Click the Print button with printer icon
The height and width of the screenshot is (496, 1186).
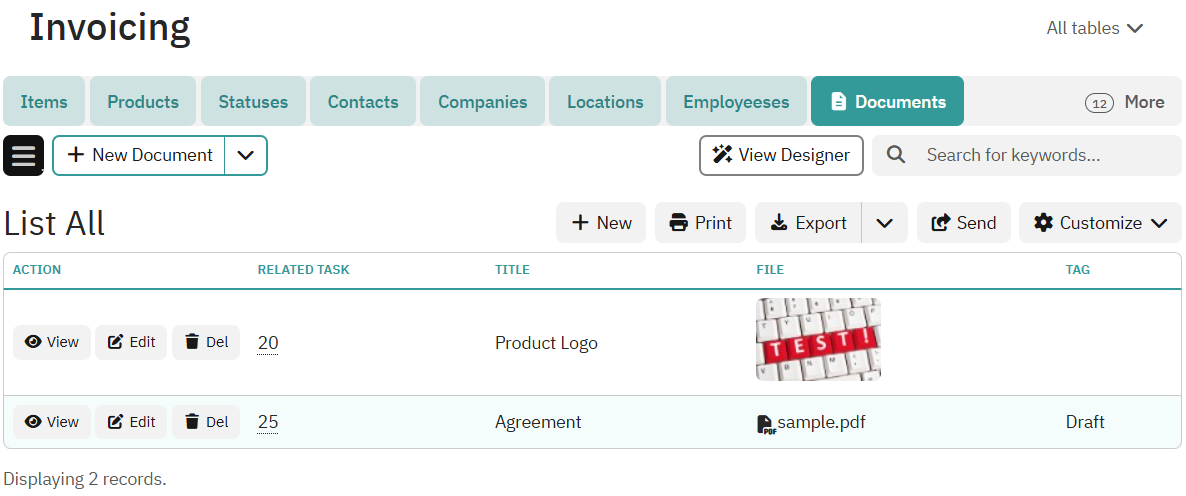click(x=701, y=223)
